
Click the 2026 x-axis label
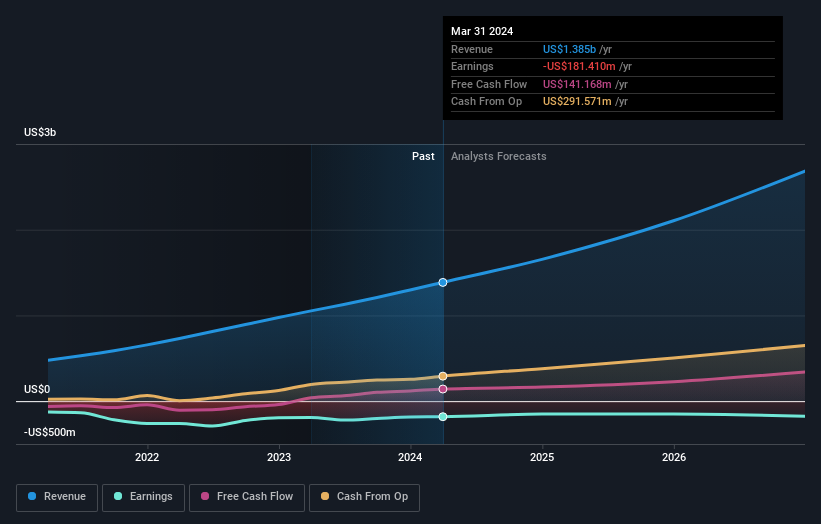tap(674, 457)
